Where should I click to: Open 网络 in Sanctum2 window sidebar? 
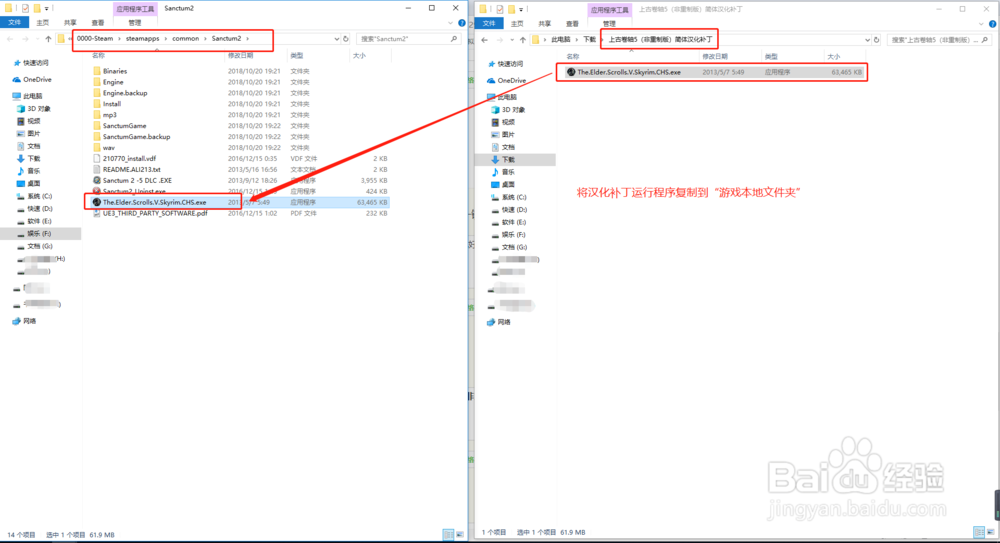(29, 321)
